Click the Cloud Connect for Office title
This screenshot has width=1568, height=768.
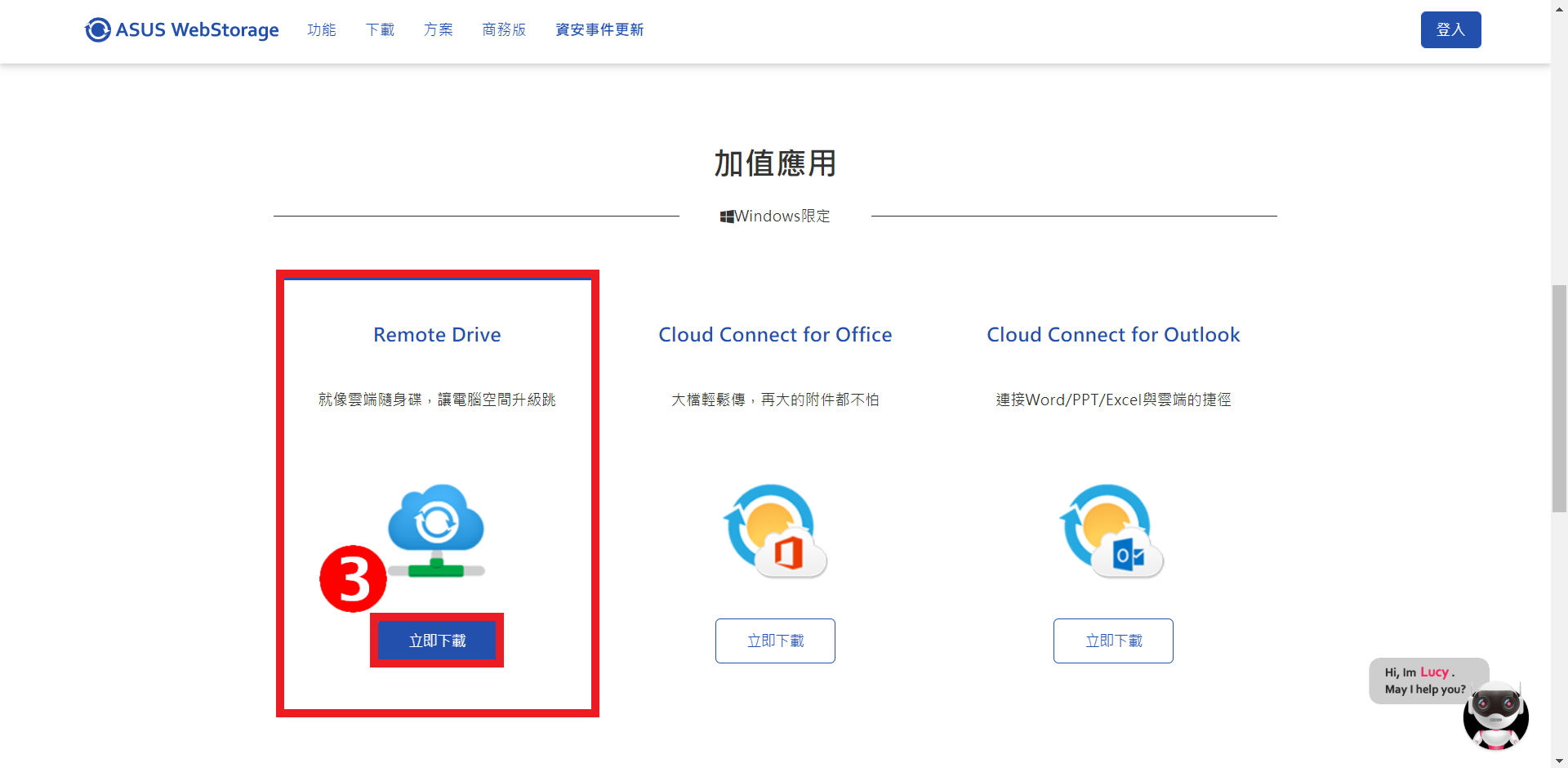click(775, 335)
